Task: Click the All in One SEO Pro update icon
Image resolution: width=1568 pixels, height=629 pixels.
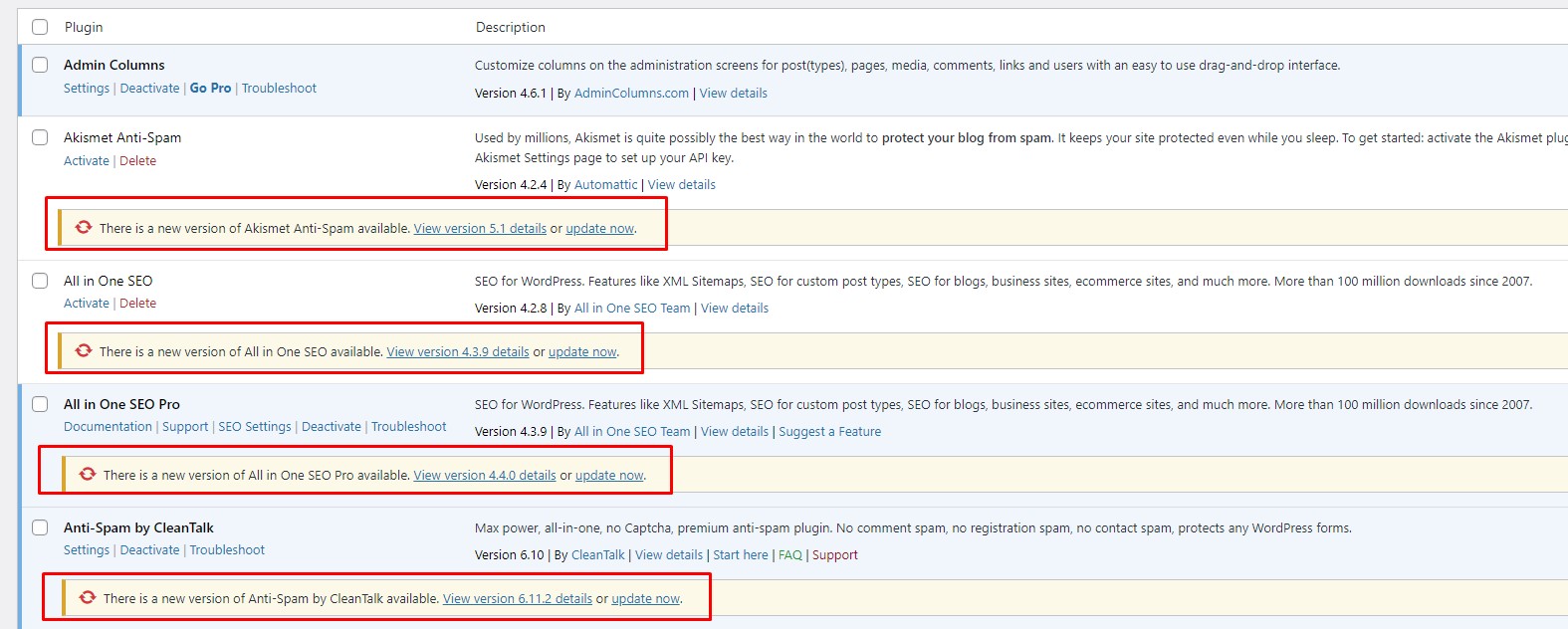Action: point(88,474)
